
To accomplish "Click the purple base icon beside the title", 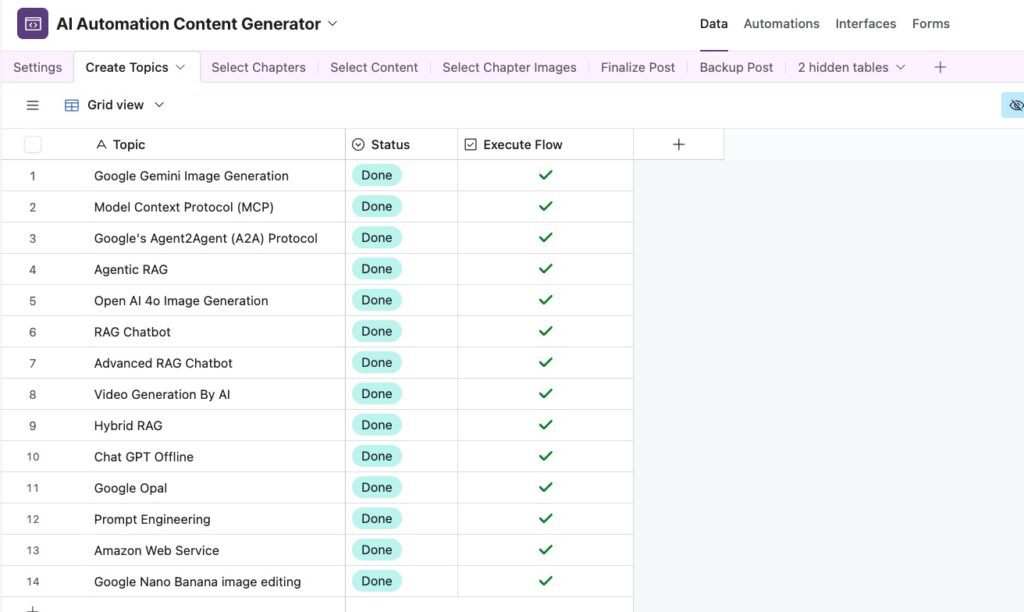I will click(33, 24).
